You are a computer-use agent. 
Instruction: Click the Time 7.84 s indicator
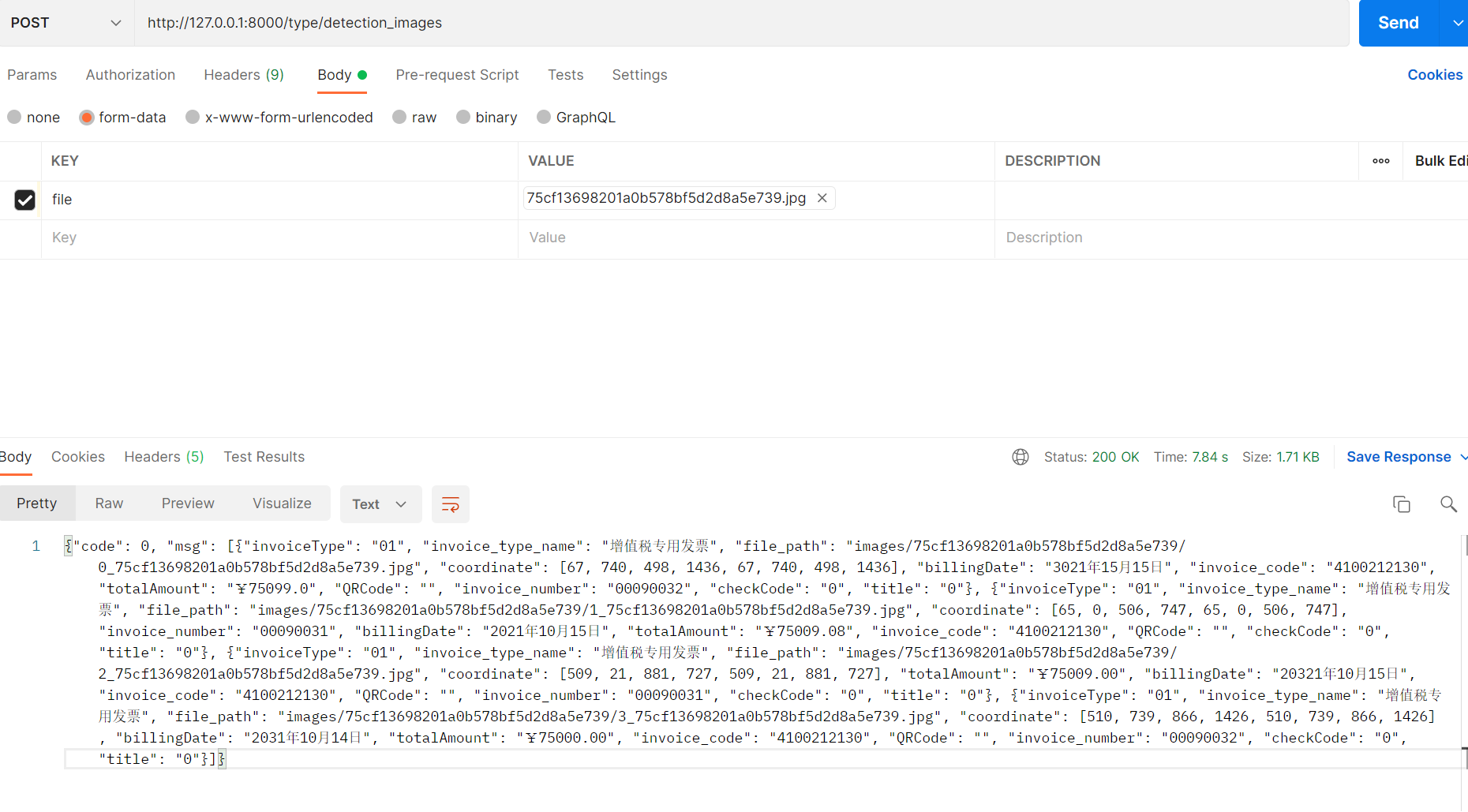(x=1191, y=457)
